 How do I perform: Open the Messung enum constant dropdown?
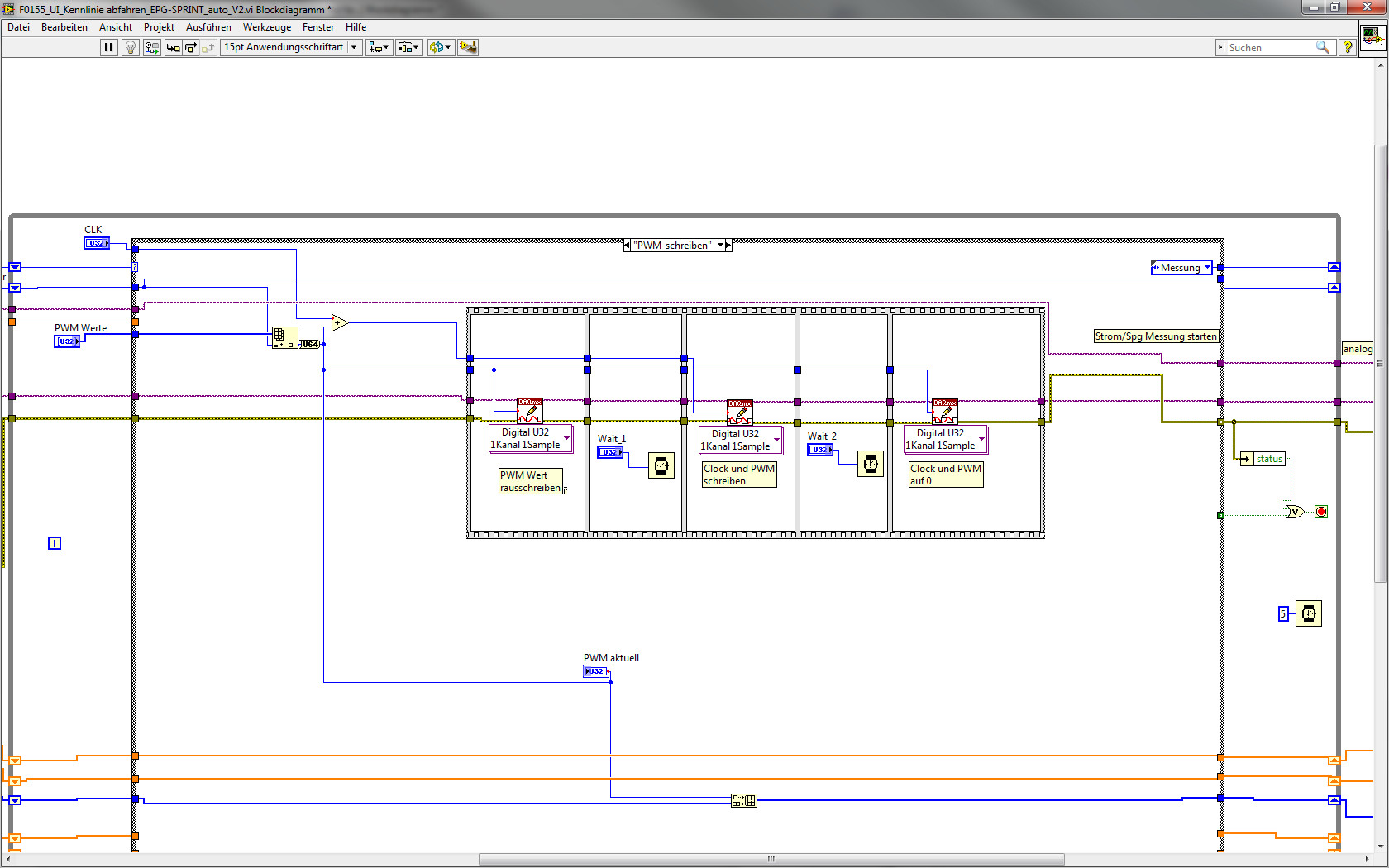pyautogui.click(x=1207, y=268)
